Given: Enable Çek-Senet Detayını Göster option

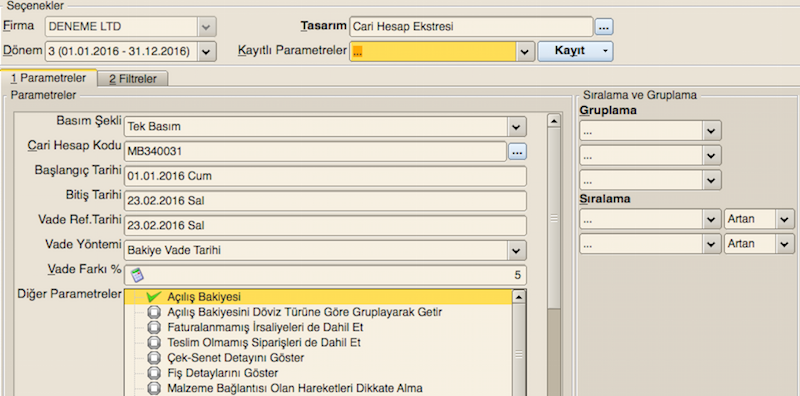Looking at the screenshot, I should pos(154,358).
